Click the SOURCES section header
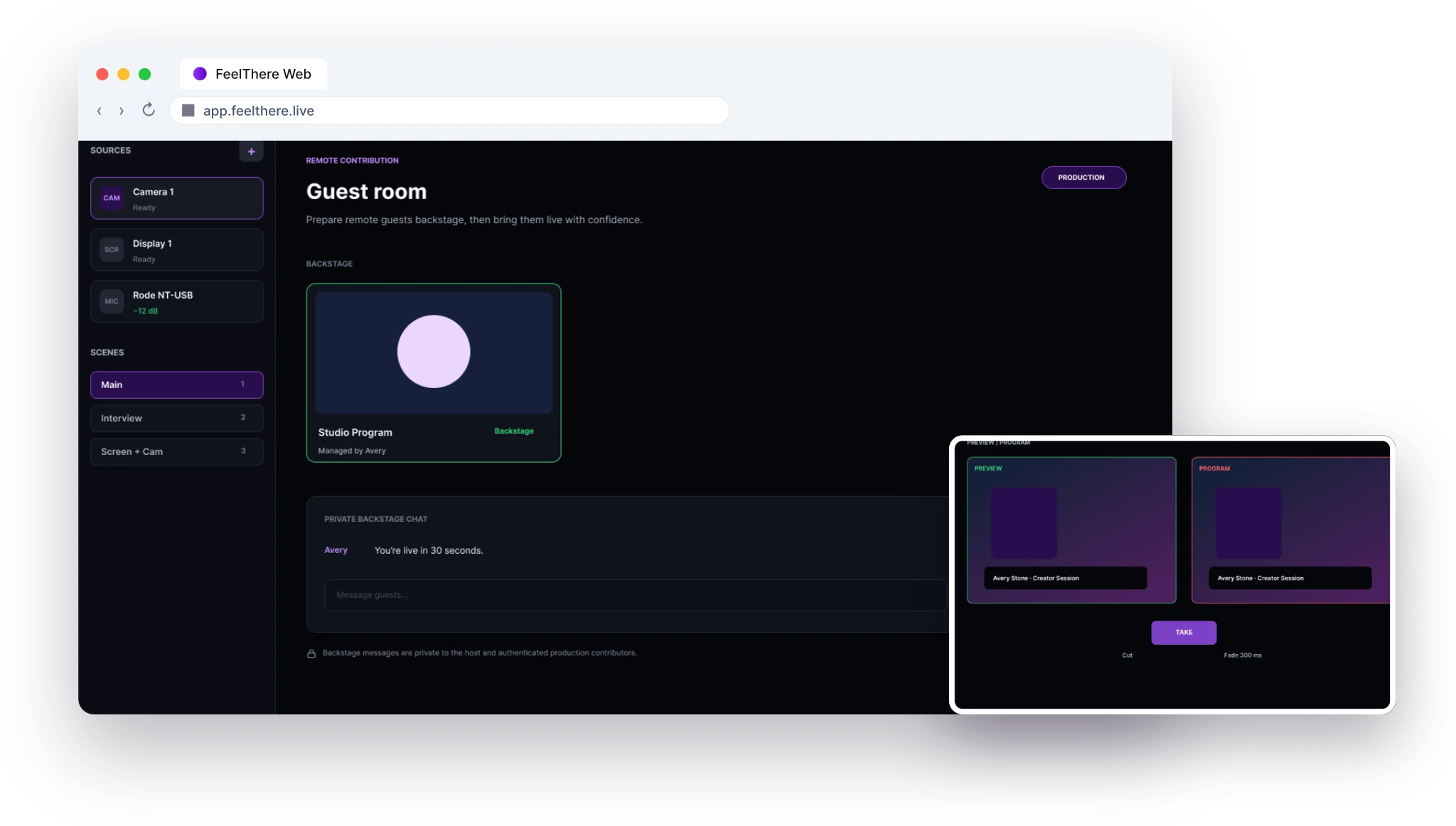Screen dimensions: 1456x826 click(110, 151)
